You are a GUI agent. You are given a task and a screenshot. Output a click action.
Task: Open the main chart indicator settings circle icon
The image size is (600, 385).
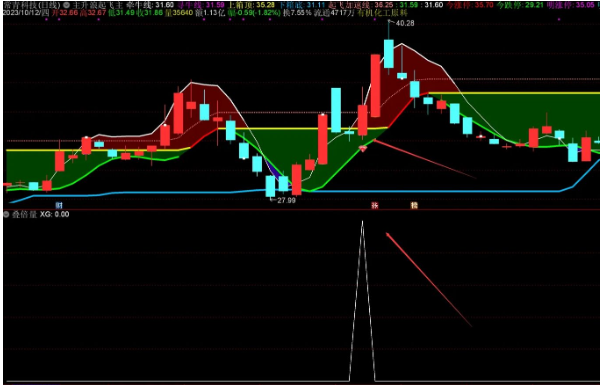(66, 5)
